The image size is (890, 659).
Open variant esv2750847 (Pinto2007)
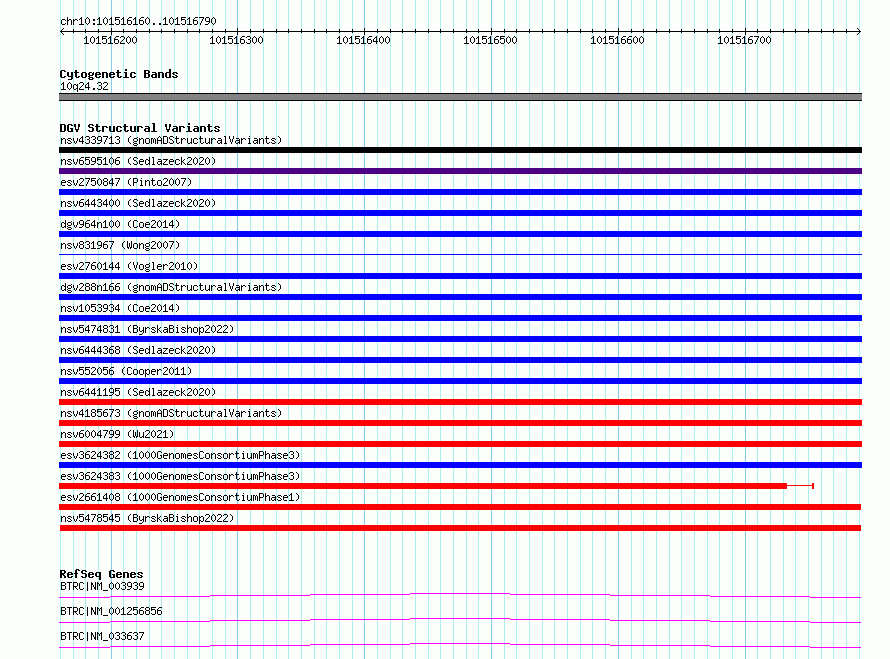coord(126,182)
